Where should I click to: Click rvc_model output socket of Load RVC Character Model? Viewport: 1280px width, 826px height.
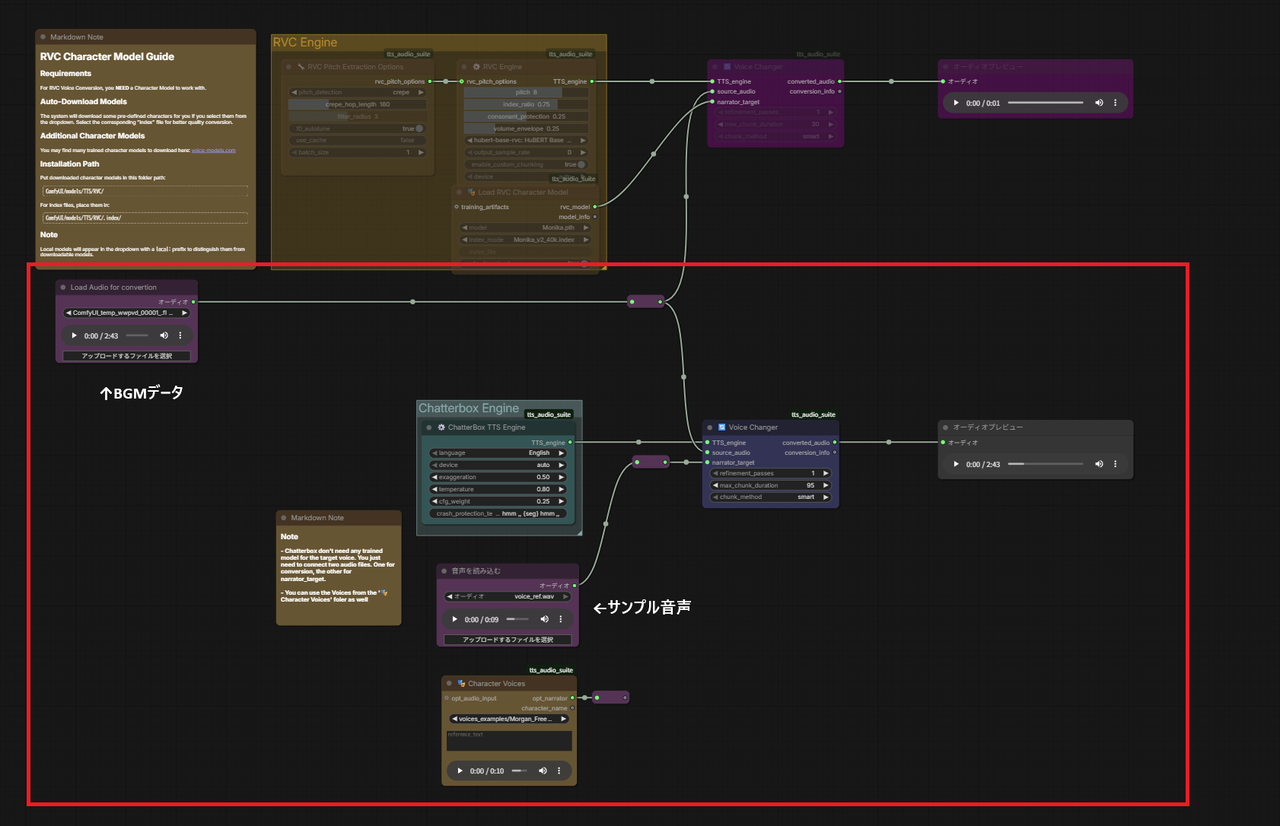pyautogui.click(x=595, y=207)
